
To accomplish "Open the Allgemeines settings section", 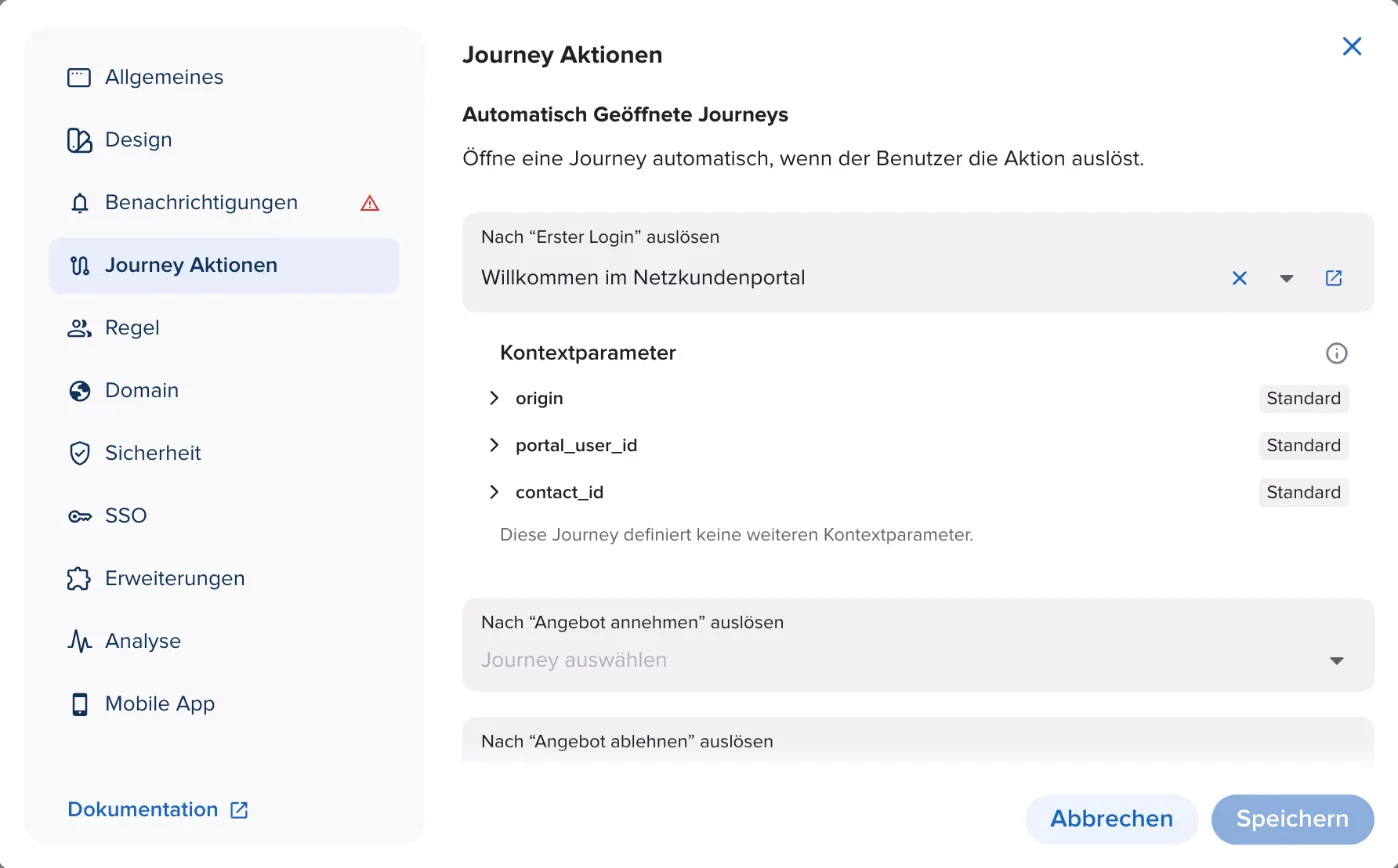I will point(224,77).
